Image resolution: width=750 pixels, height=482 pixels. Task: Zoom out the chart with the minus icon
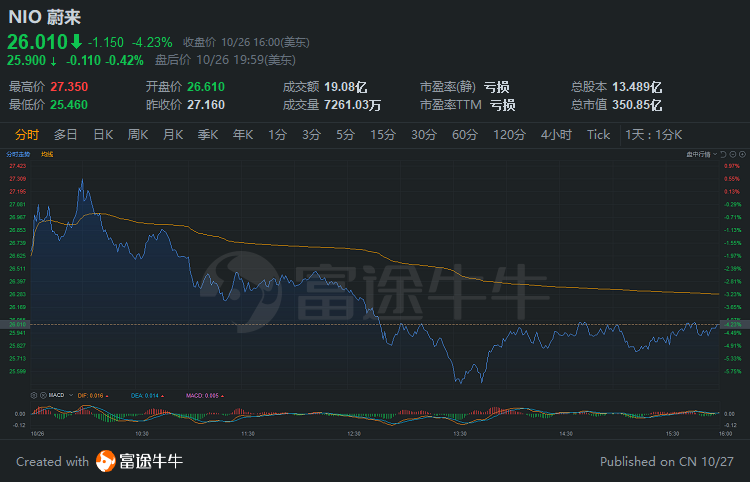tap(733, 154)
